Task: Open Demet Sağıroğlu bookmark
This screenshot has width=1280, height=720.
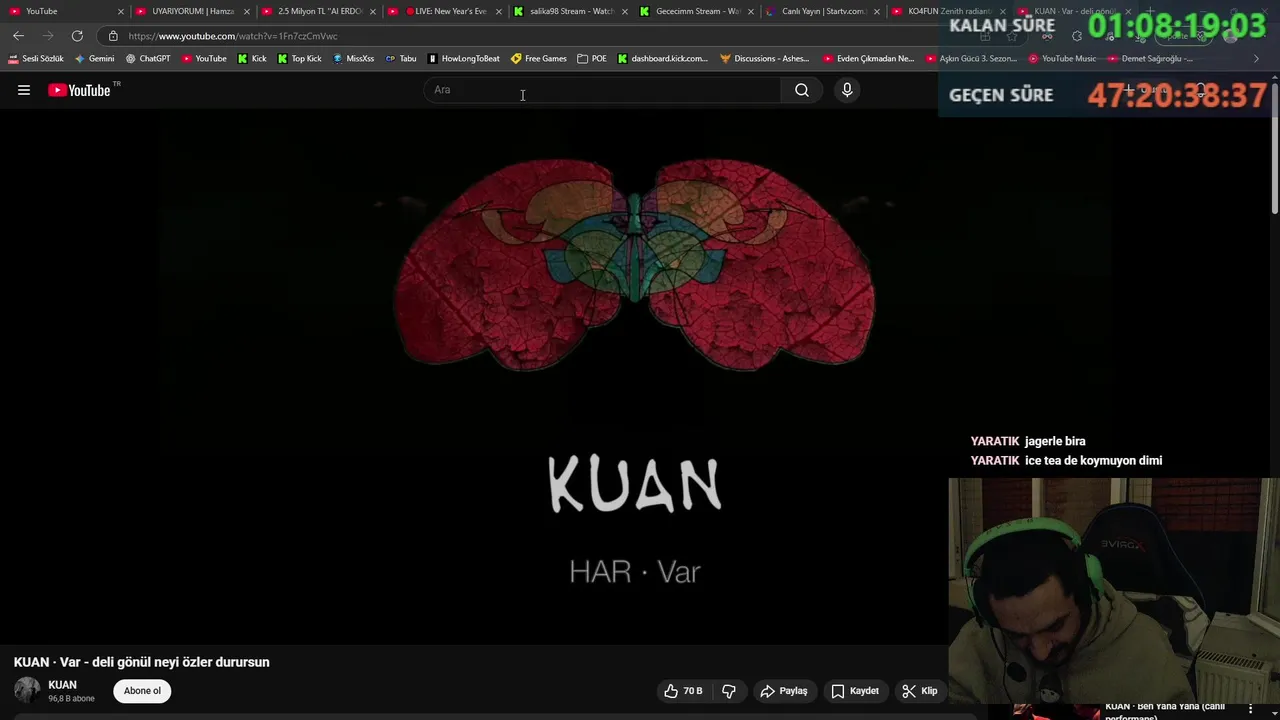Action: (x=1150, y=59)
